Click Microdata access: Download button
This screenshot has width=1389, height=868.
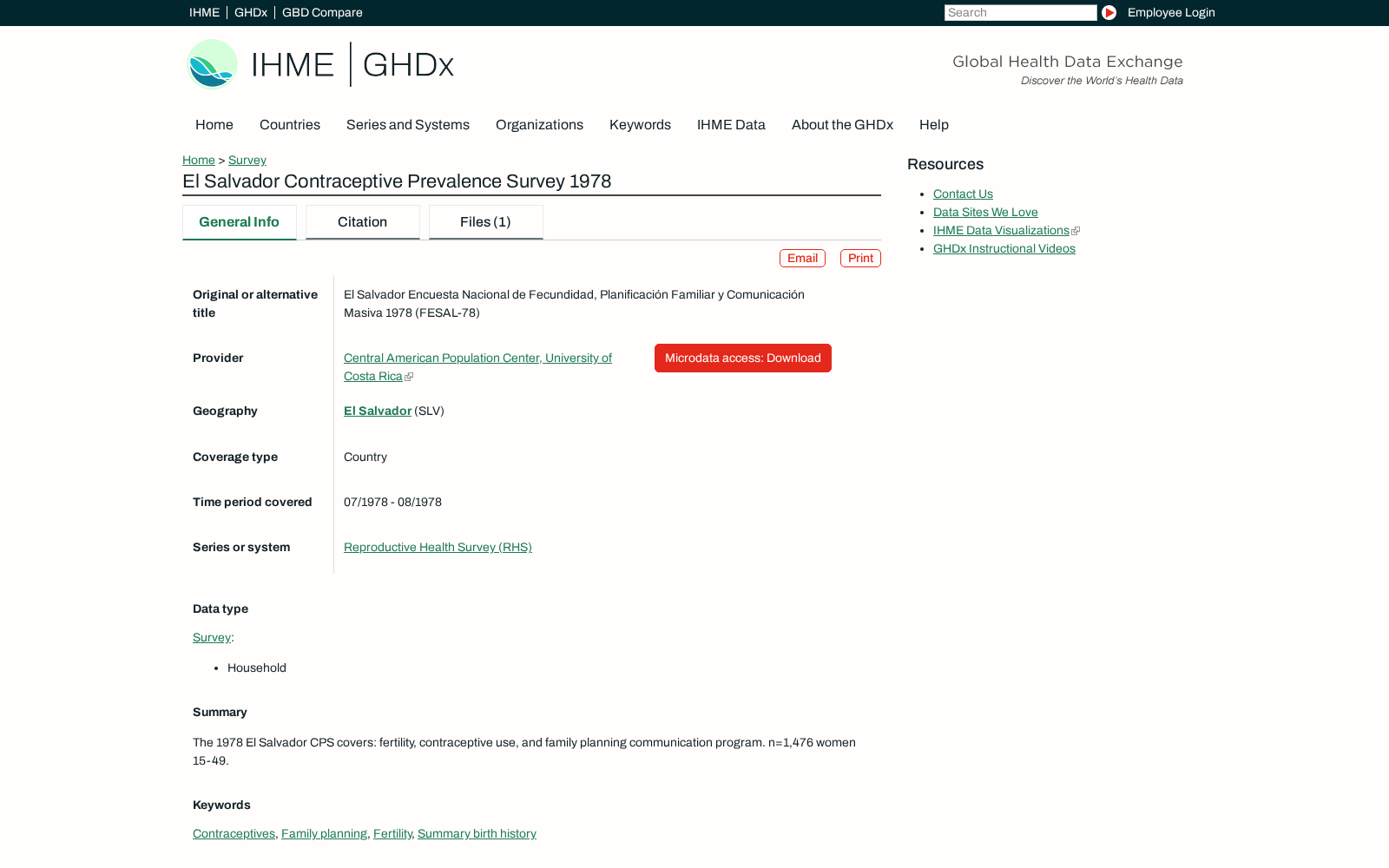coord(743,358)
